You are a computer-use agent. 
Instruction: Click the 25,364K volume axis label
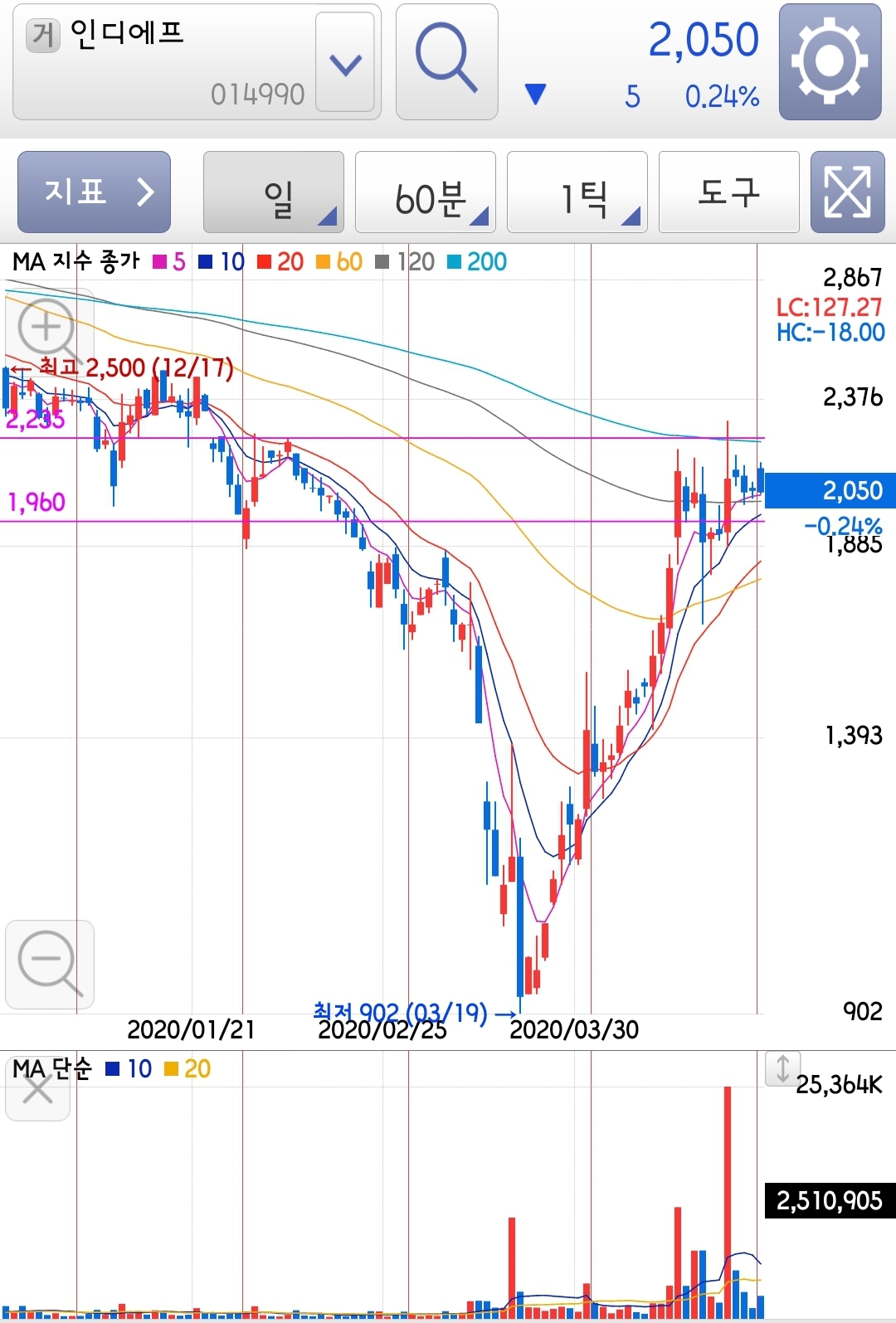[x=840, y=1084]
